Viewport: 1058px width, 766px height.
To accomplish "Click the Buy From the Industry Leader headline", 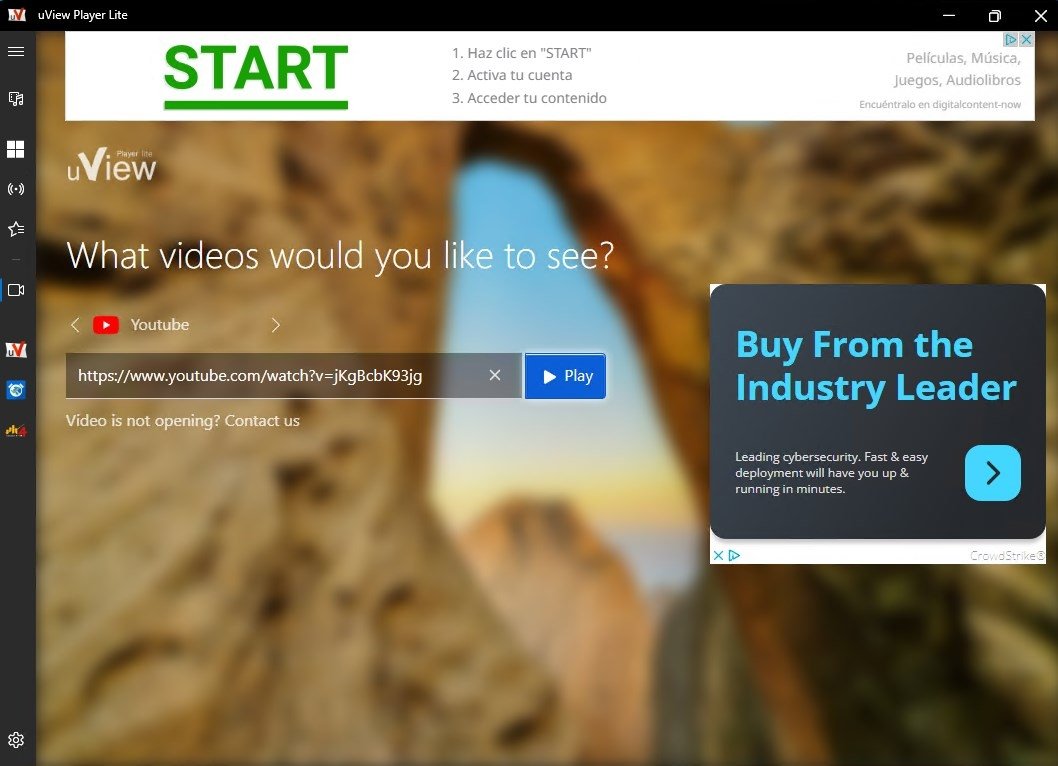I will click(x=876, y=366).
